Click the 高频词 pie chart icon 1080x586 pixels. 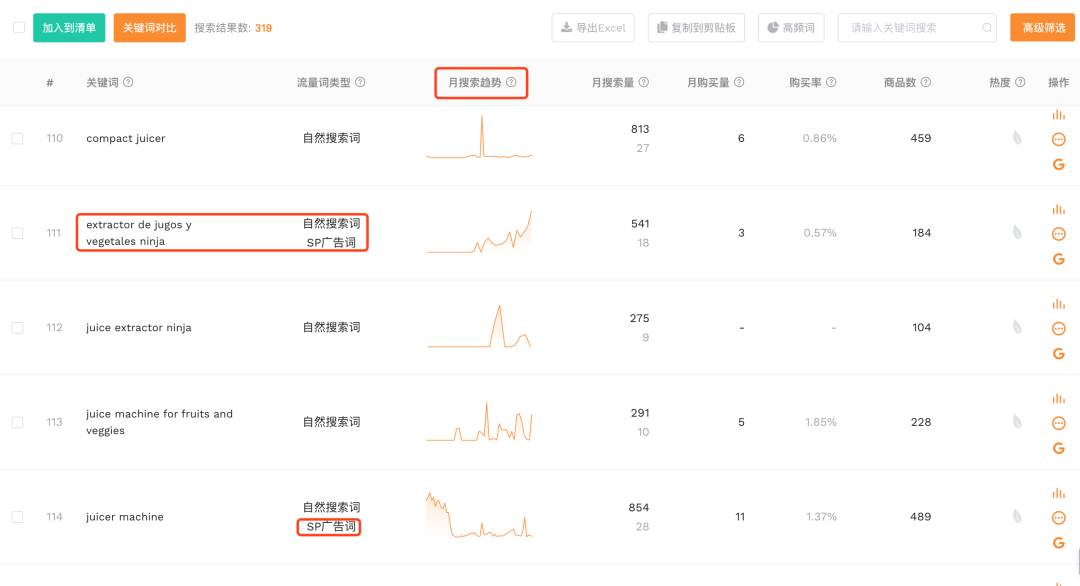pos(770,27)
